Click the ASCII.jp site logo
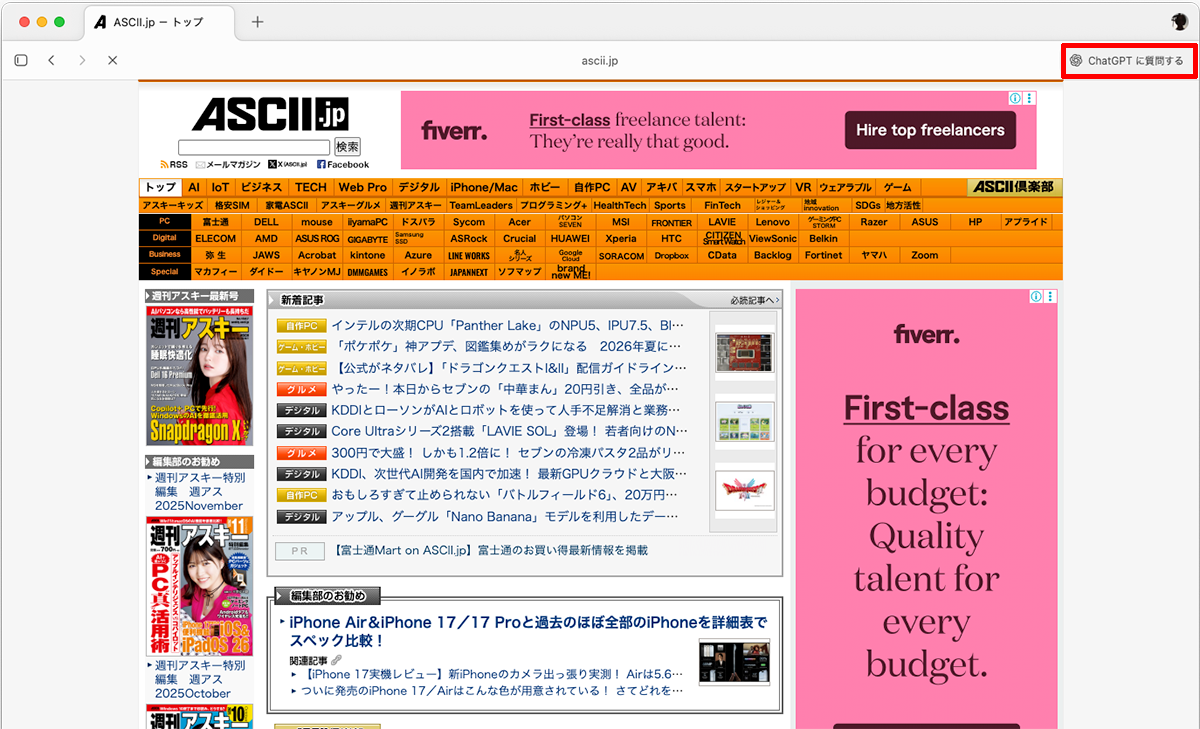This screenshot has height=729, width=1200. tap(269, 114)
